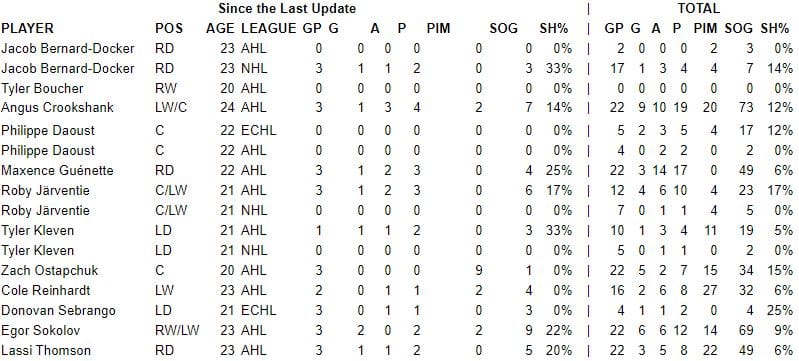The width and height of the screenshot is (799, 361).
Task: Select player name Maxence Guénette
Action: pyautogui.click(x=57, y=170)
